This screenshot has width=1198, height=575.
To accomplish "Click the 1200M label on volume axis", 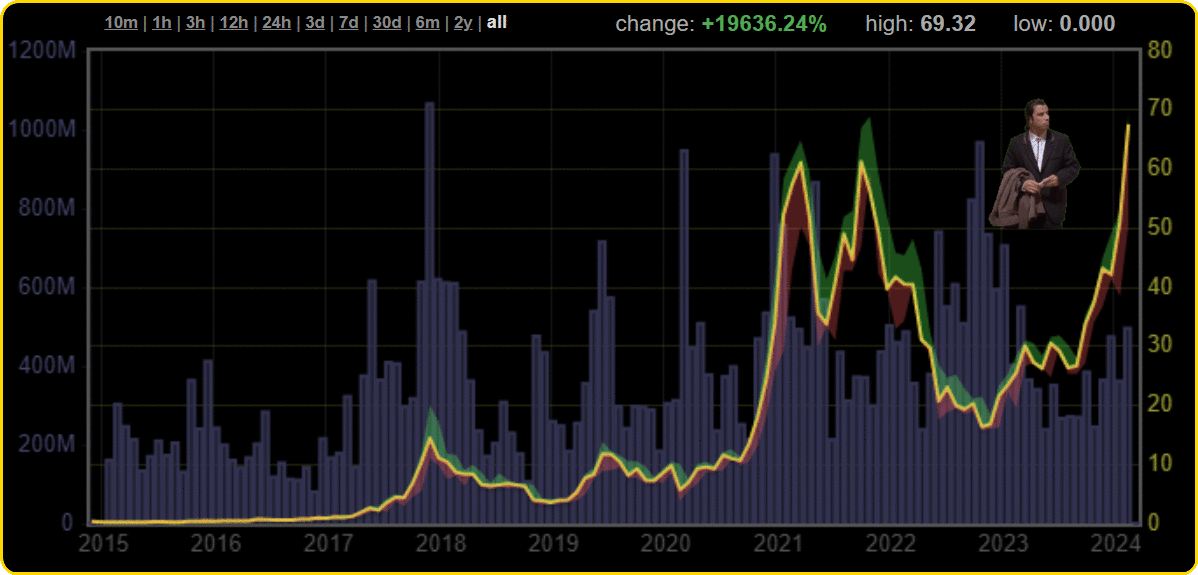I will [x=42, y=51].
